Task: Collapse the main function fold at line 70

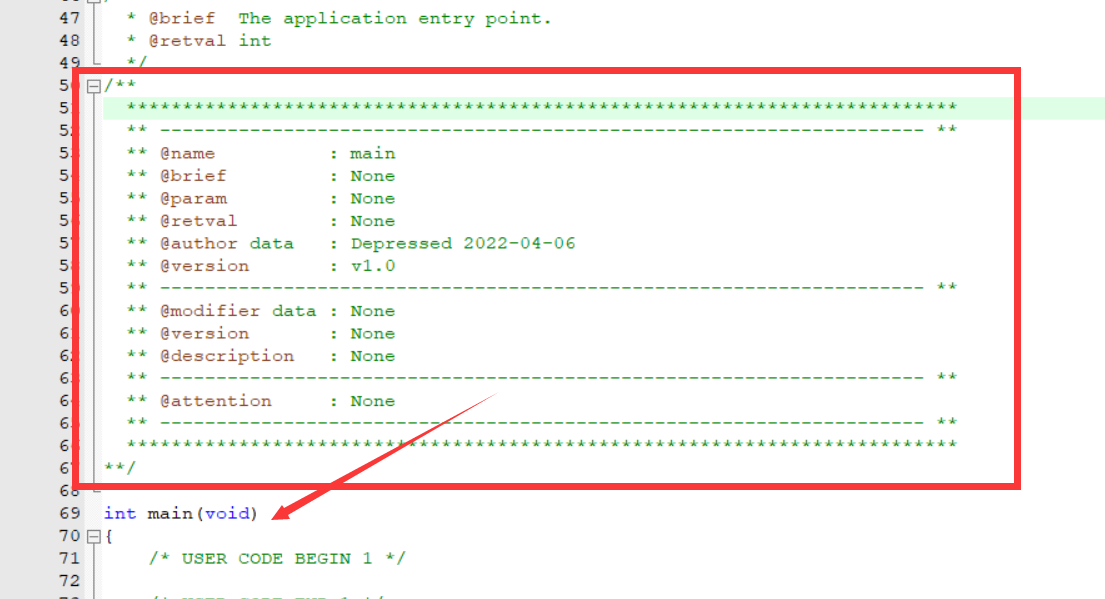Action: 94,537
